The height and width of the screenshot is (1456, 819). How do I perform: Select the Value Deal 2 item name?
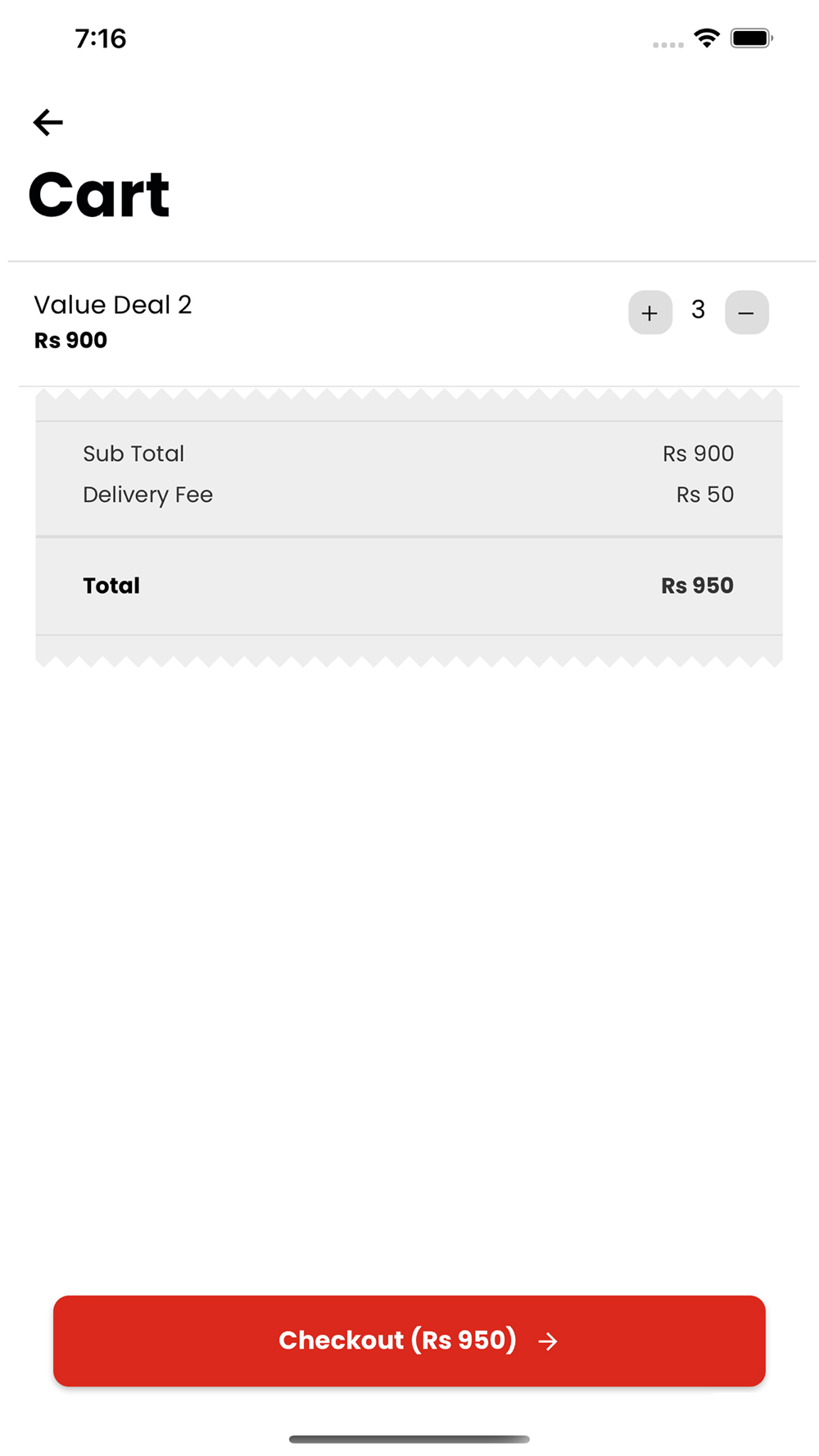pos(113,305)
